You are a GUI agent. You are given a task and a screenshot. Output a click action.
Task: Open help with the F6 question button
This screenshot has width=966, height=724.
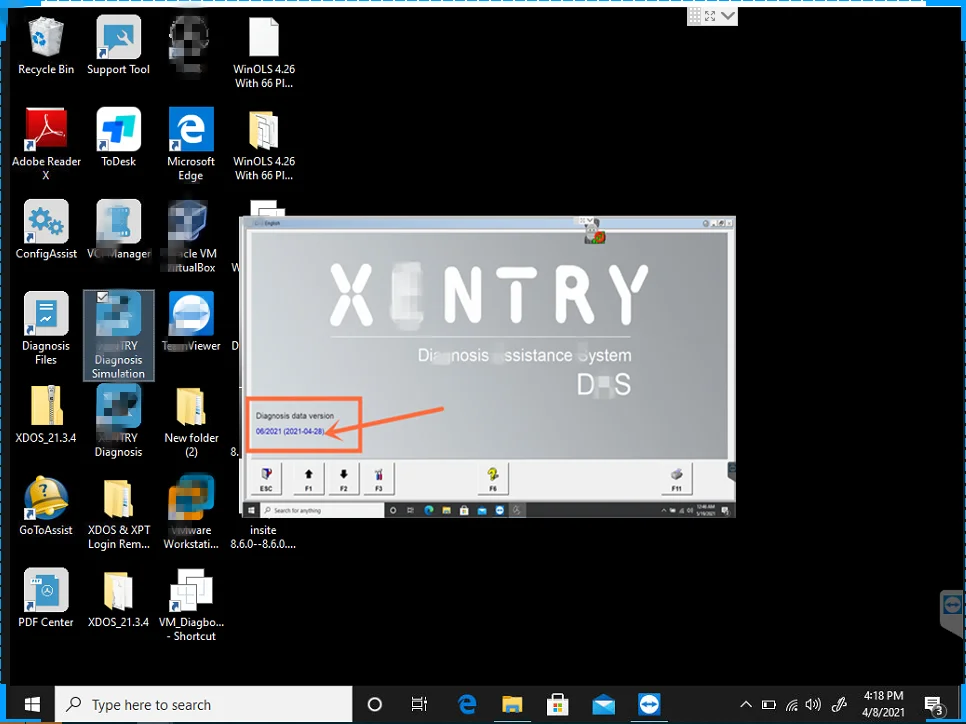coord(492,479)
